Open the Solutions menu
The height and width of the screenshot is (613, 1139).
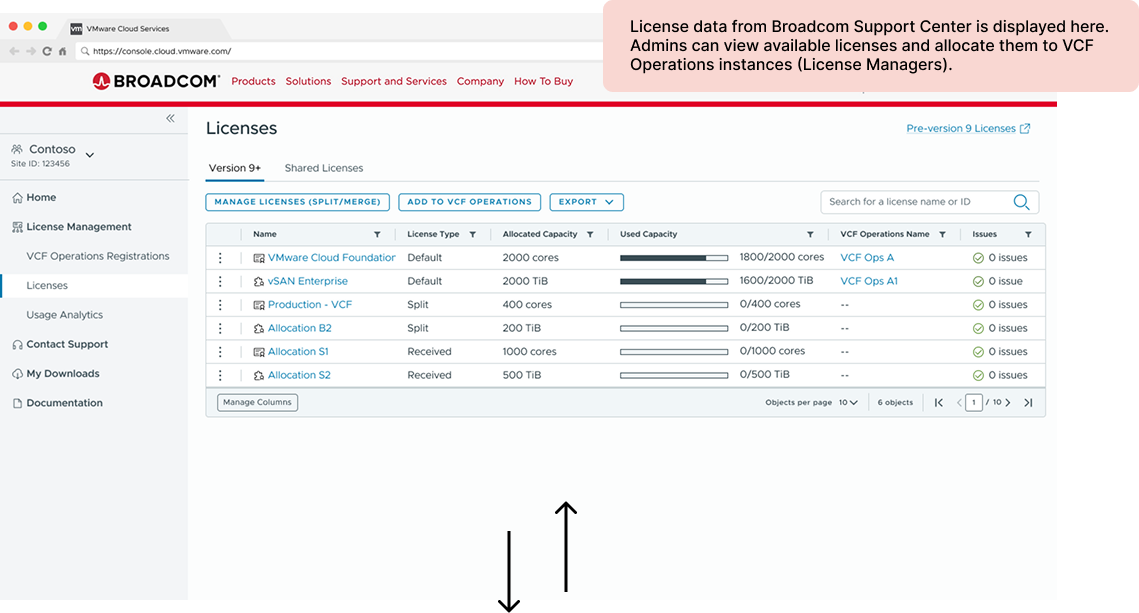pos(308,81)
